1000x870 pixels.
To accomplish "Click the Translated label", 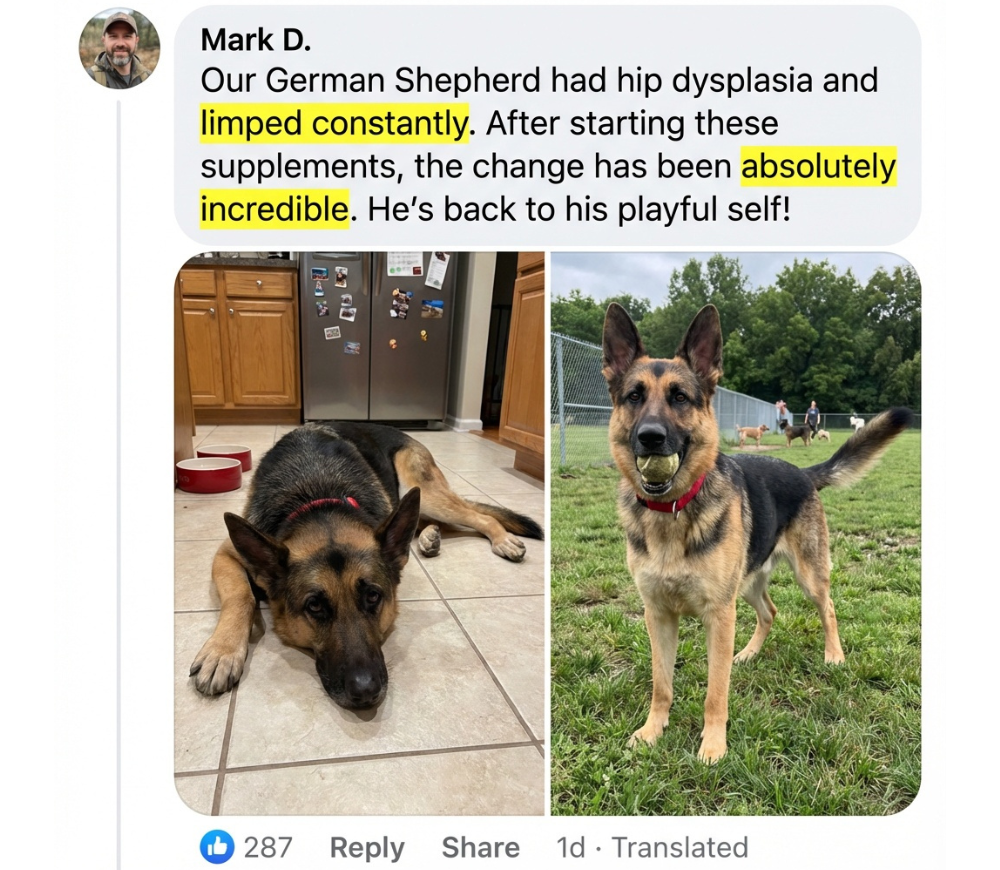I will 680,848.
